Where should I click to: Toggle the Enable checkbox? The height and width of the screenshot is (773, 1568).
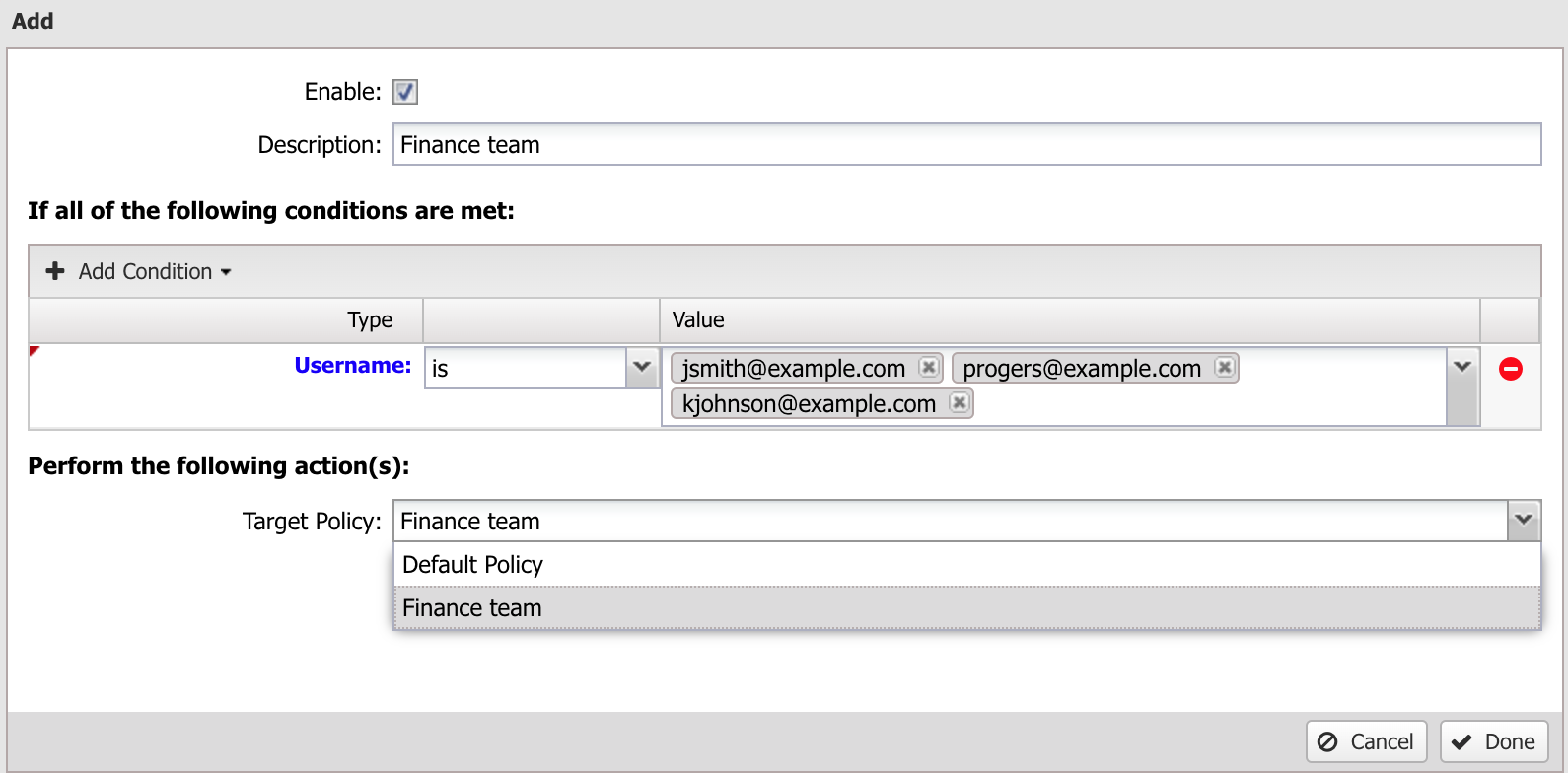click(x=405, y=92)
